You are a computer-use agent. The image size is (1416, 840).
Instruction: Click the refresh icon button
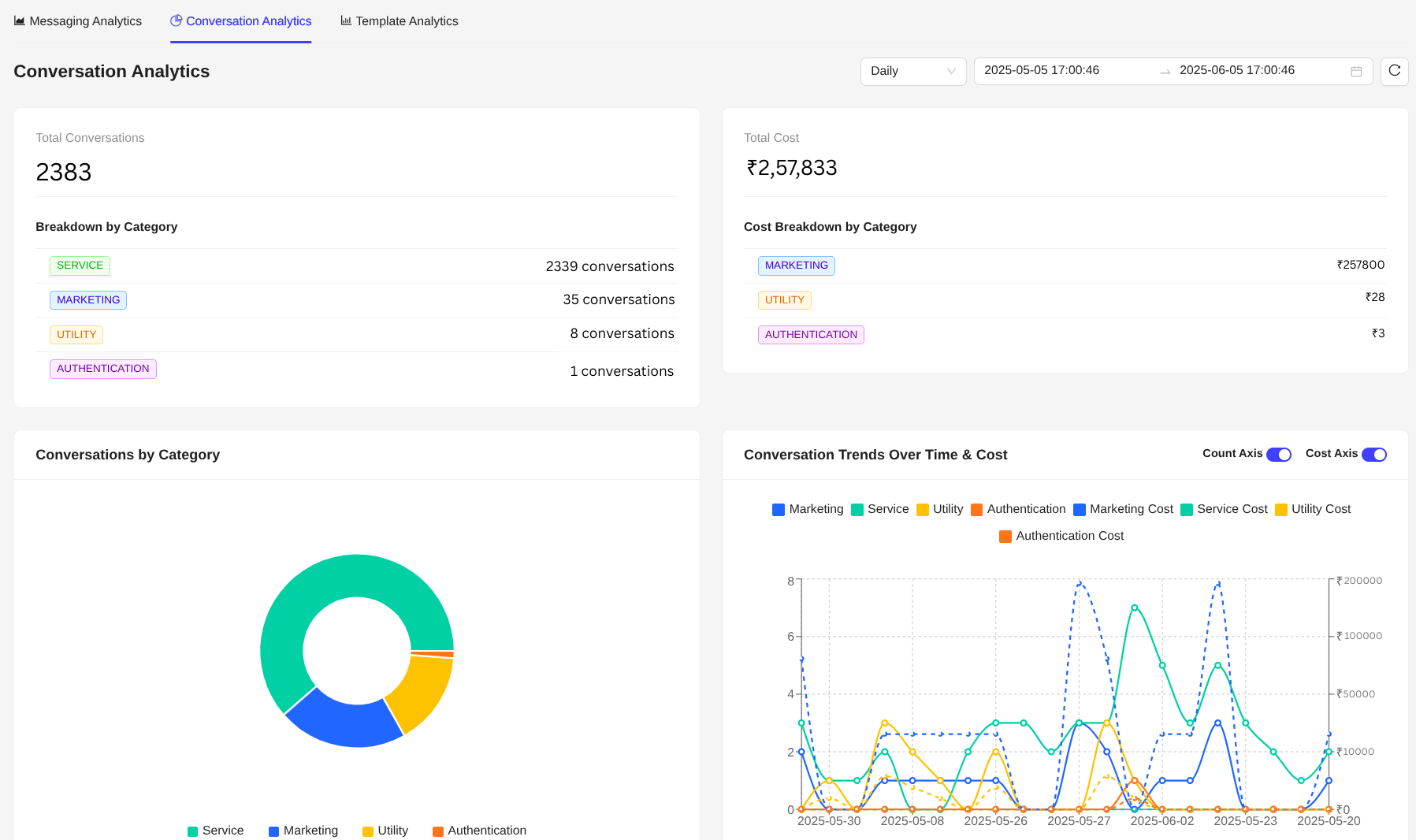1394,71
